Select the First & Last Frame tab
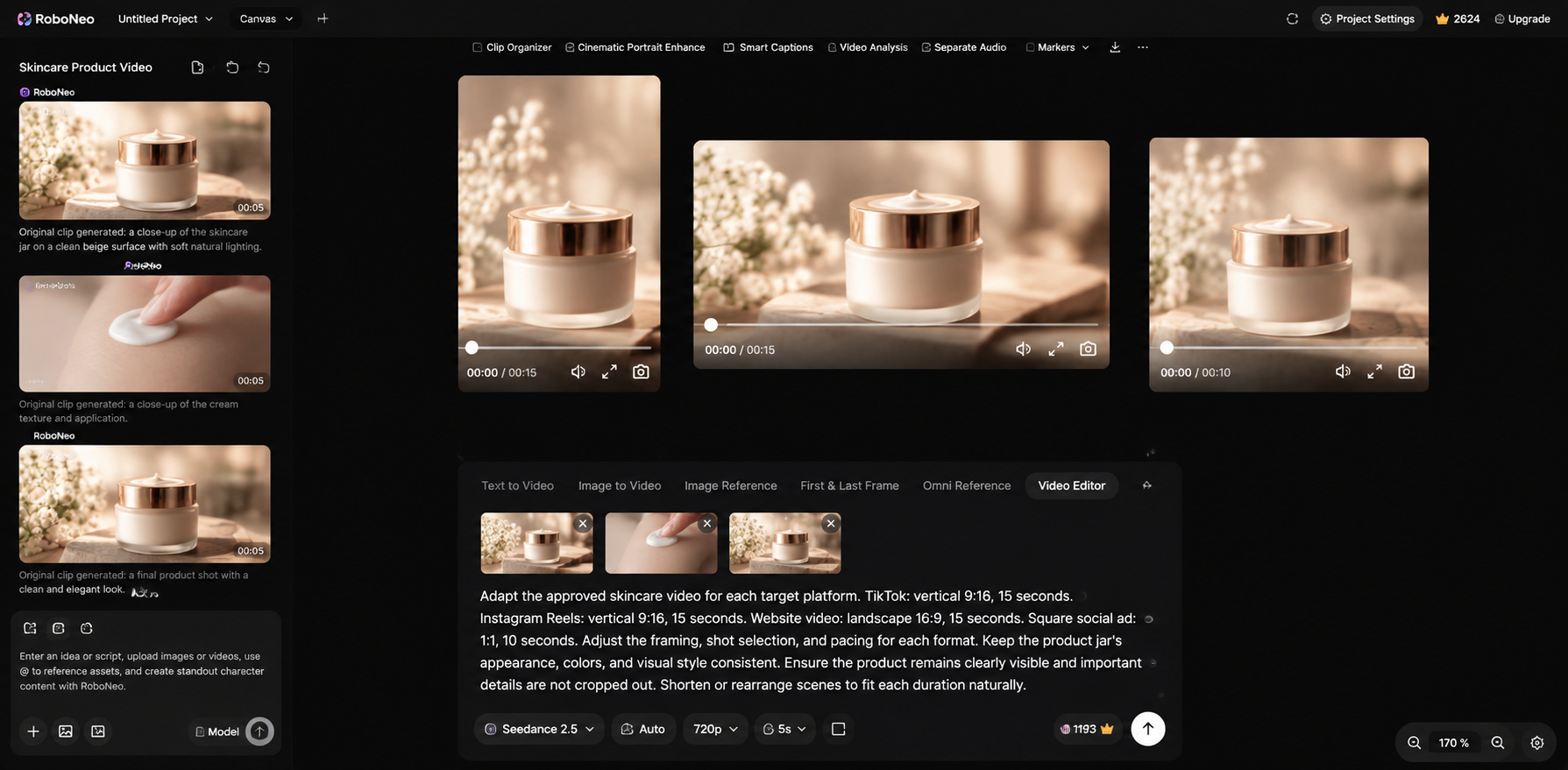This screenshot has width=1568, height=770. click(x=849, y=485)
